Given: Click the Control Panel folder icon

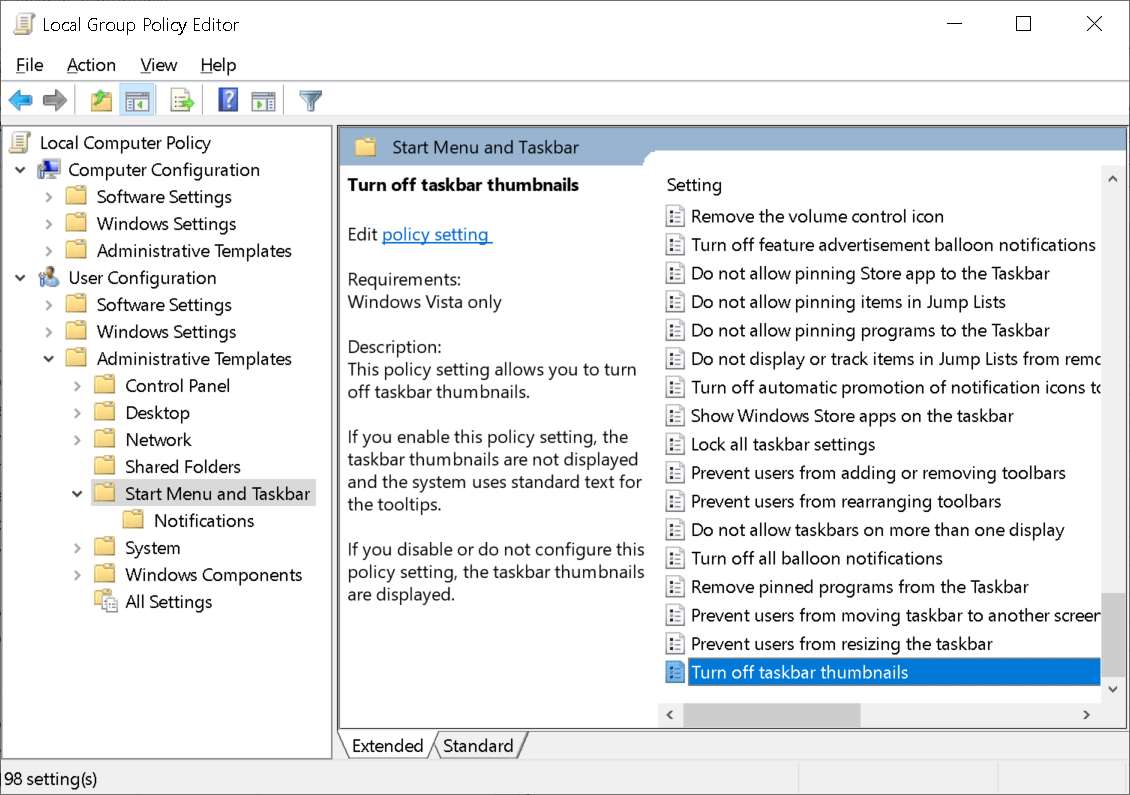Looking at the screenshot, I should point(105,385).
